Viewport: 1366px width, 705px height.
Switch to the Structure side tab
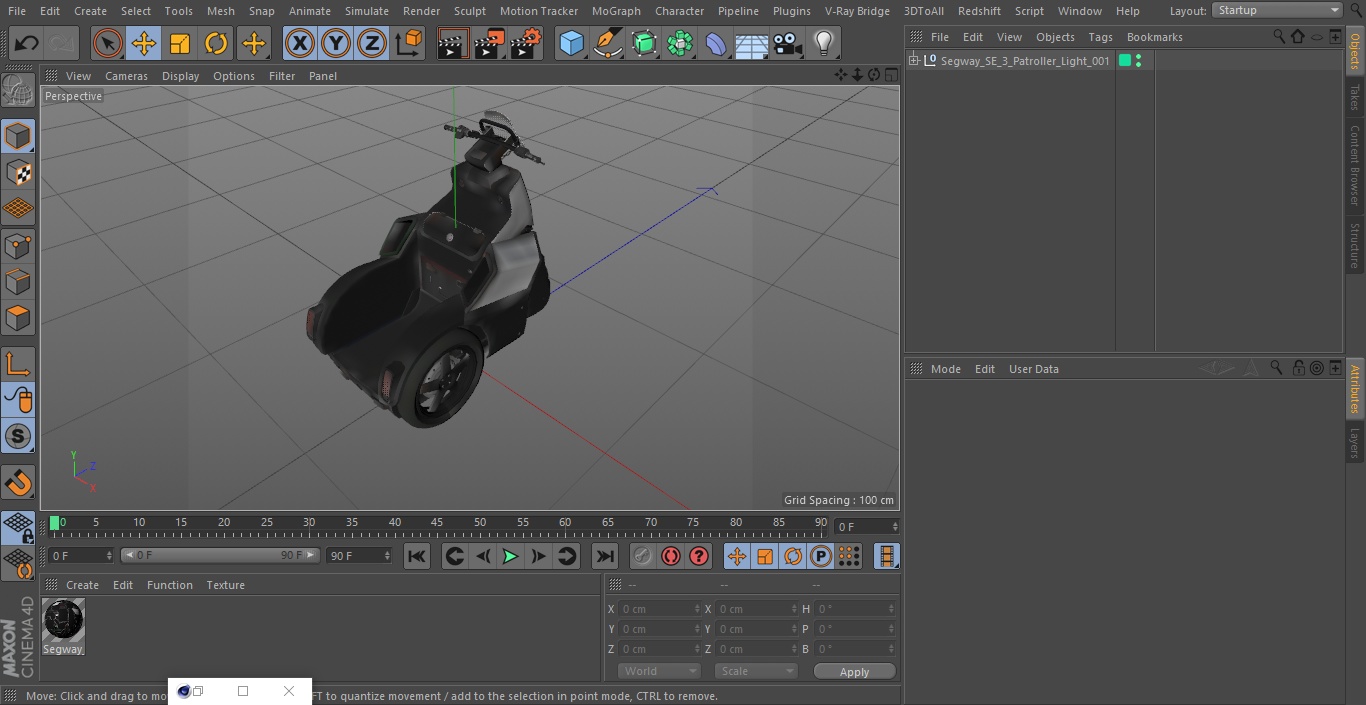coord(1355,245)
